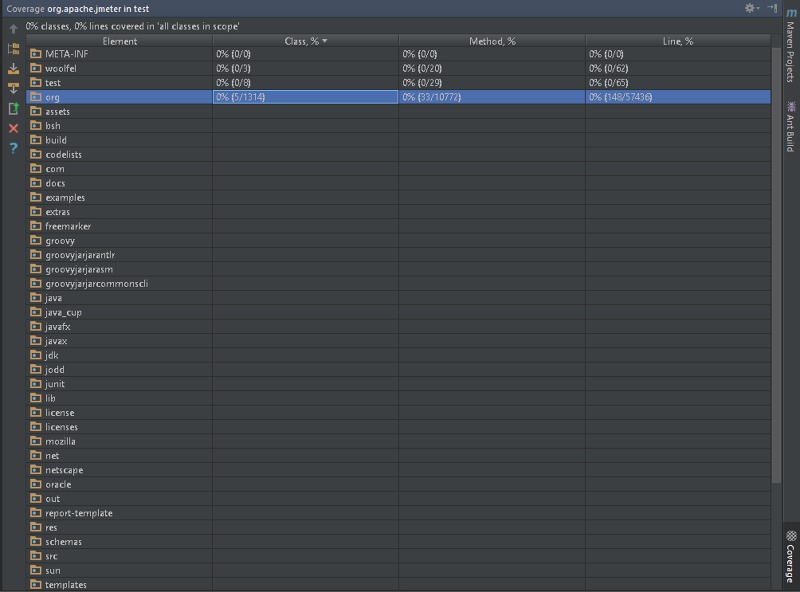Toggle Autoscroll to Source icon
The image size is (800, 592).
(x=14, y=68)
